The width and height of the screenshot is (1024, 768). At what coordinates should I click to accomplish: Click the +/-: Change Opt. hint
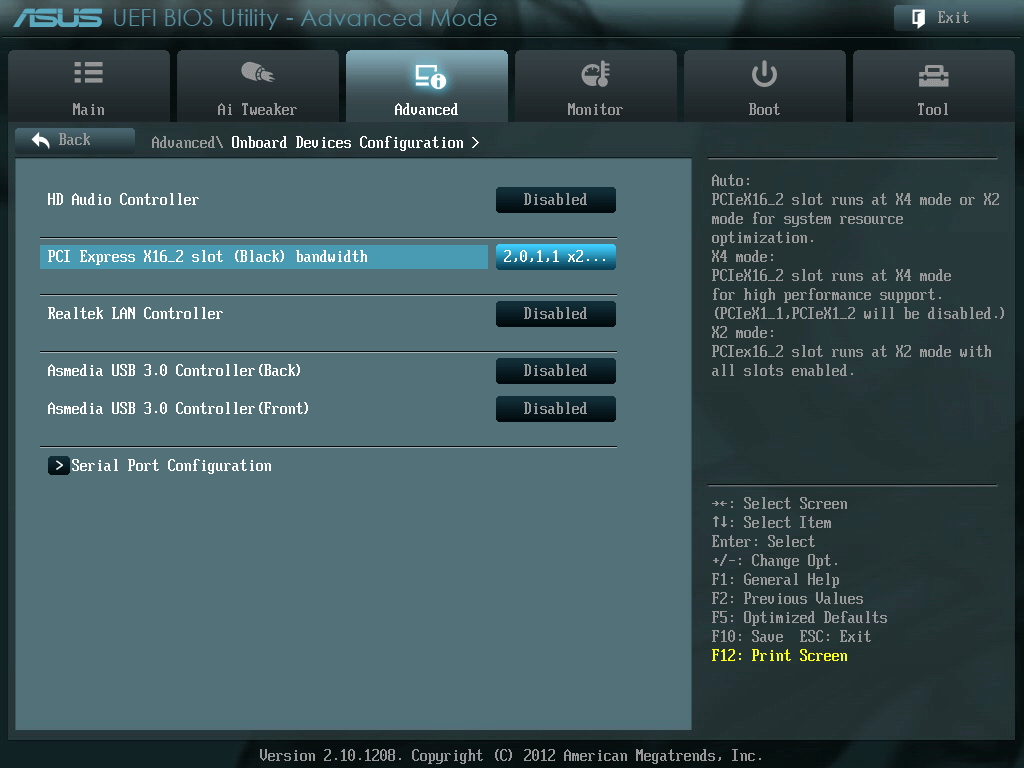(x=775, y=560)
